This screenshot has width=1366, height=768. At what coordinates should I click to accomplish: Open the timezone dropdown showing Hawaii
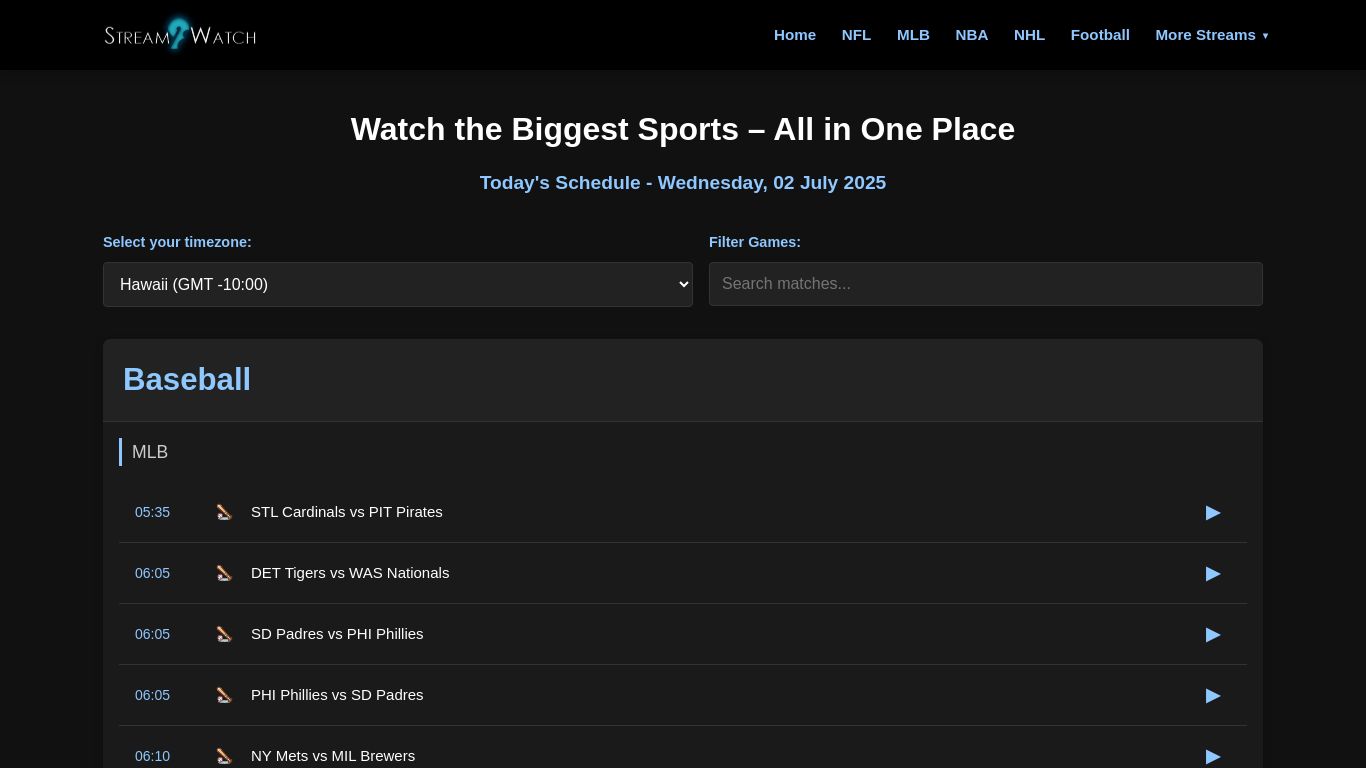coord(398,284)
